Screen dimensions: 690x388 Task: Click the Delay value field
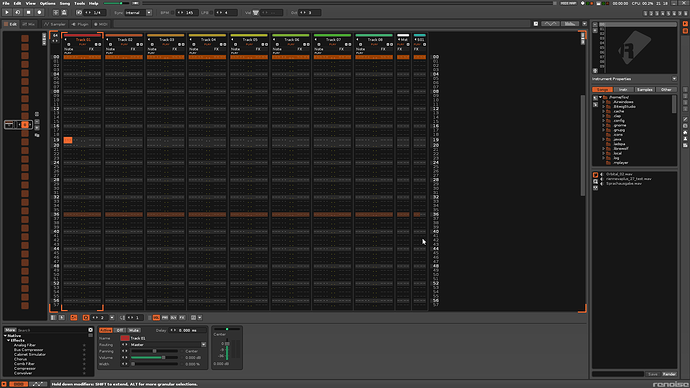188,330
